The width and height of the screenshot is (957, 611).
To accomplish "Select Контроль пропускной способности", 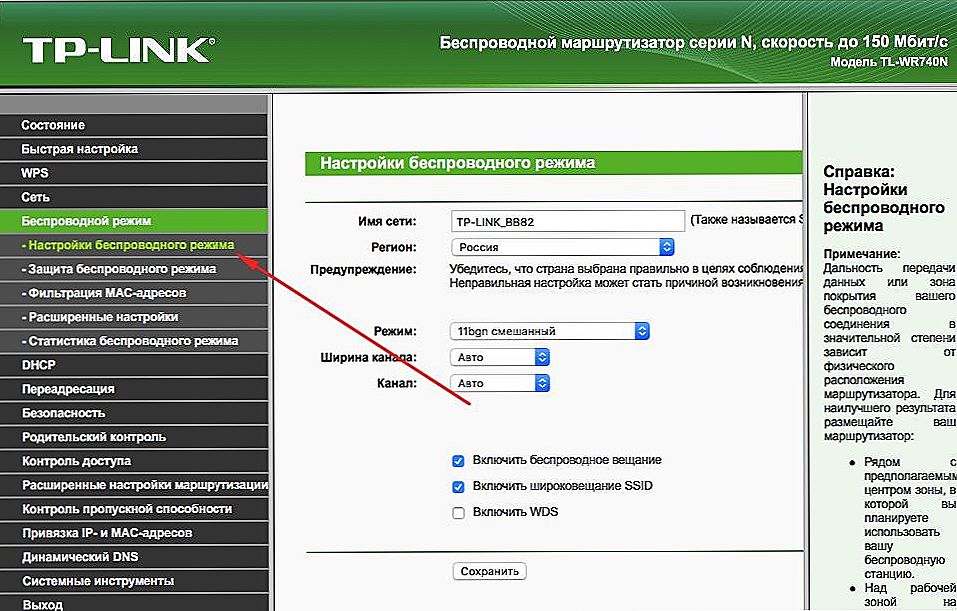I will pyautogui.click(x=134, y=509).
